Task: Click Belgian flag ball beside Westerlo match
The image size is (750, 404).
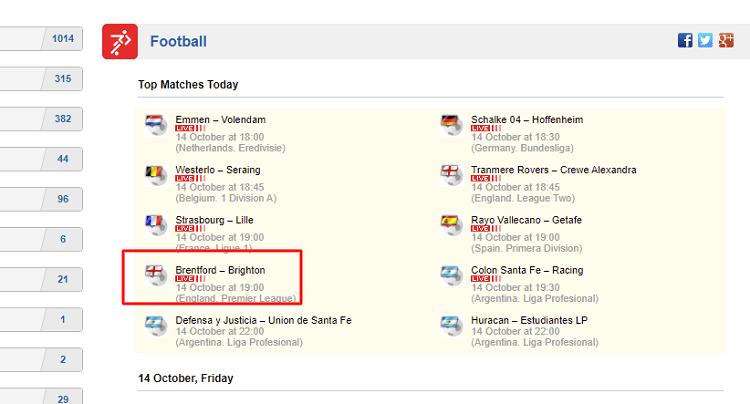Action: 156,175
